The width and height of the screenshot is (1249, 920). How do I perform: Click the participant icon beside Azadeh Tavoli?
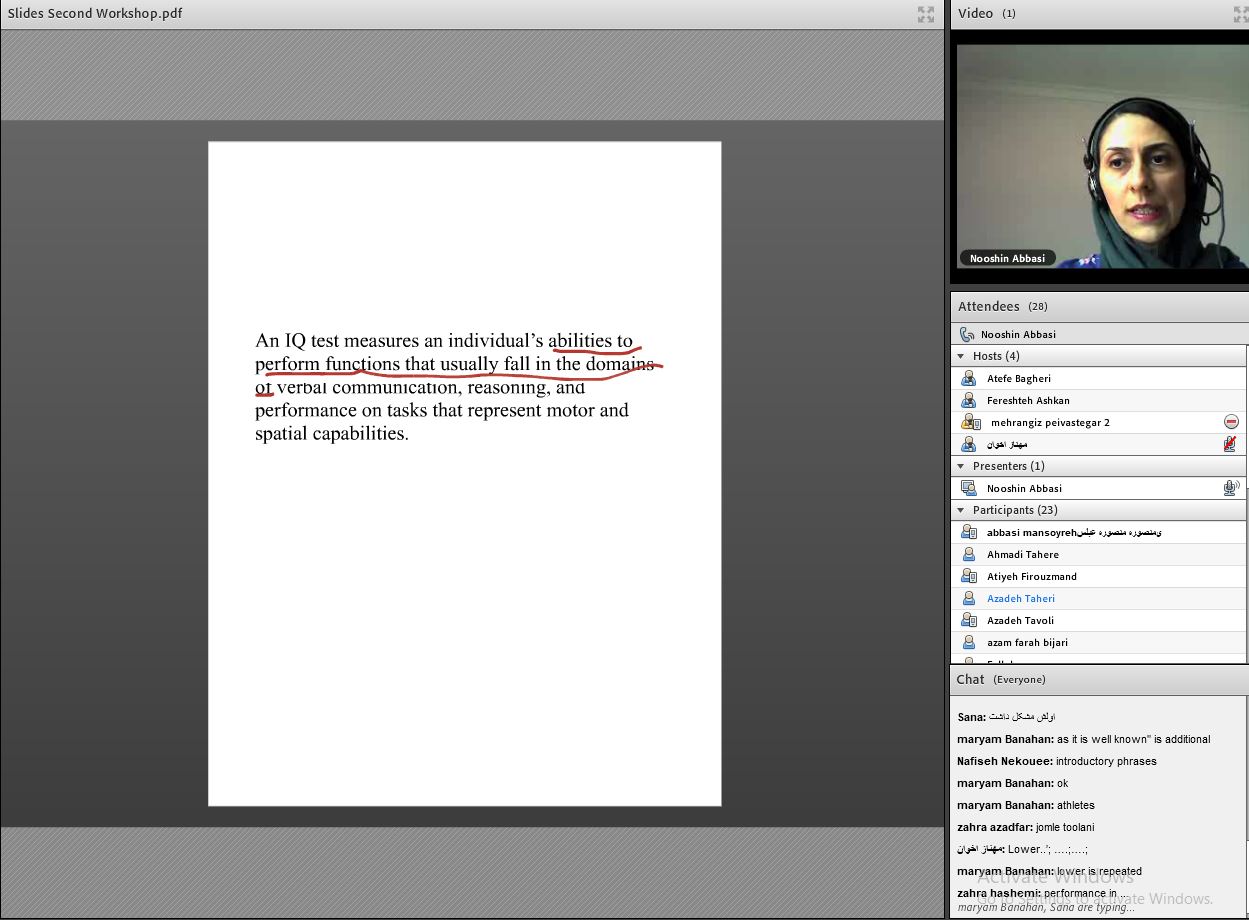[968, 620]
